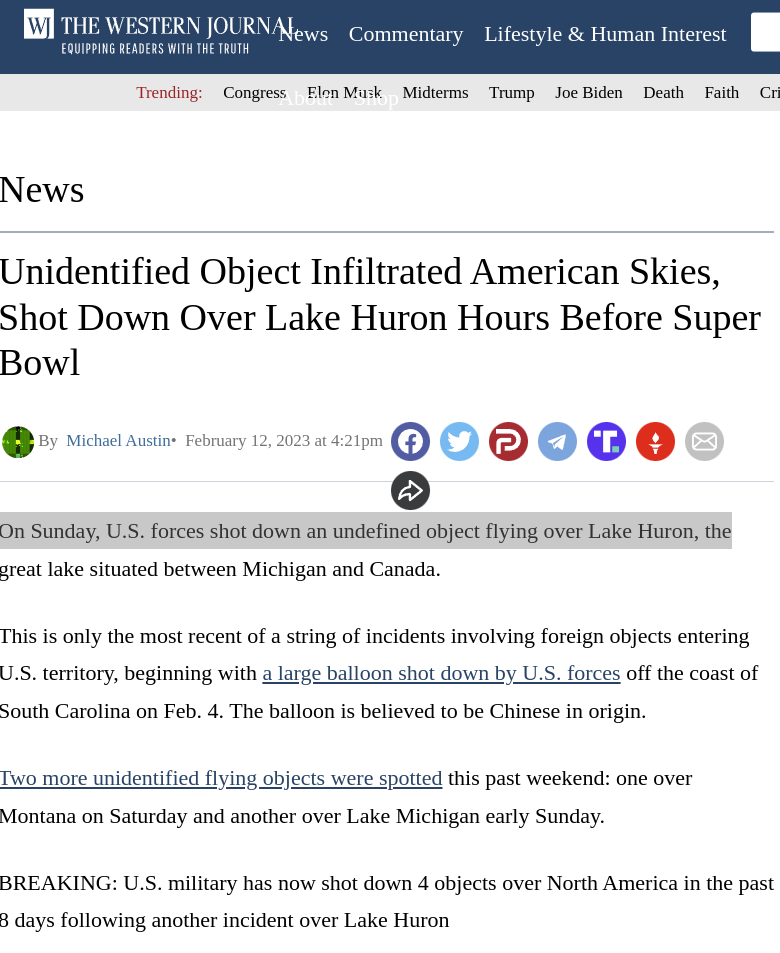Select Faith trending topic
The height and width of the screenshot is (953, 780).
722,92
